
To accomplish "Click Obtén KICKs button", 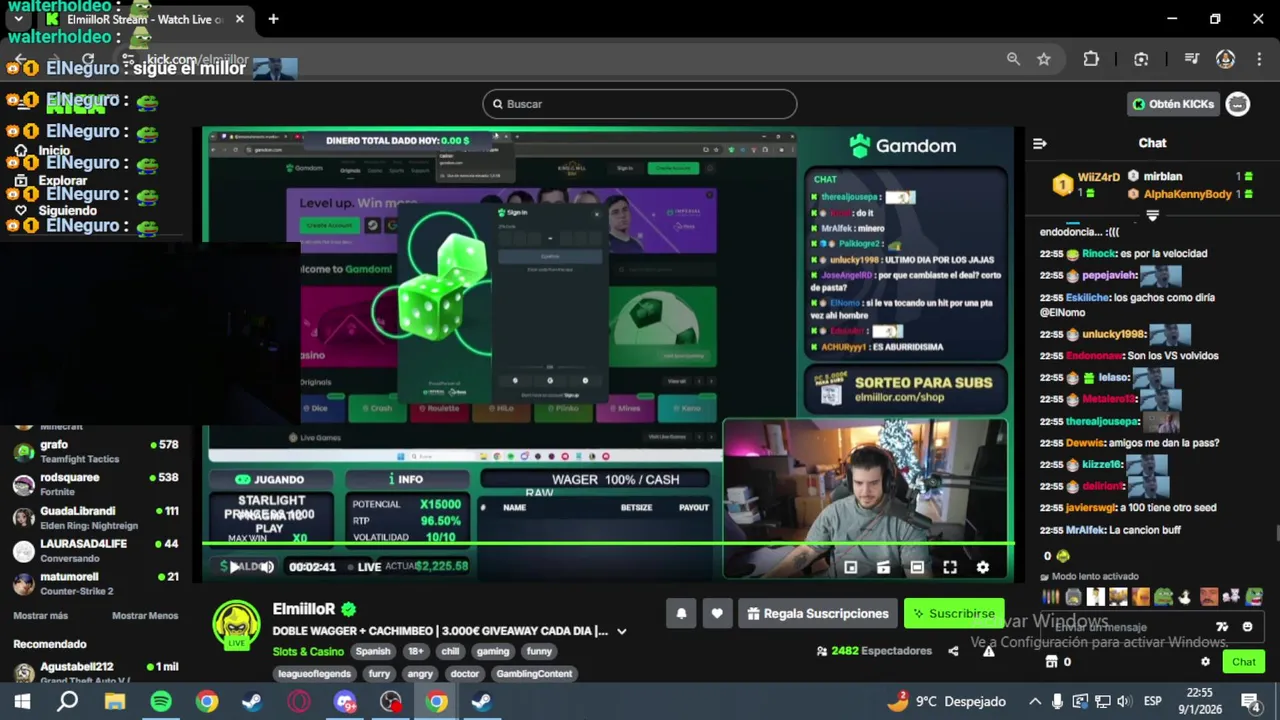I will click(x=1173, y=104).
